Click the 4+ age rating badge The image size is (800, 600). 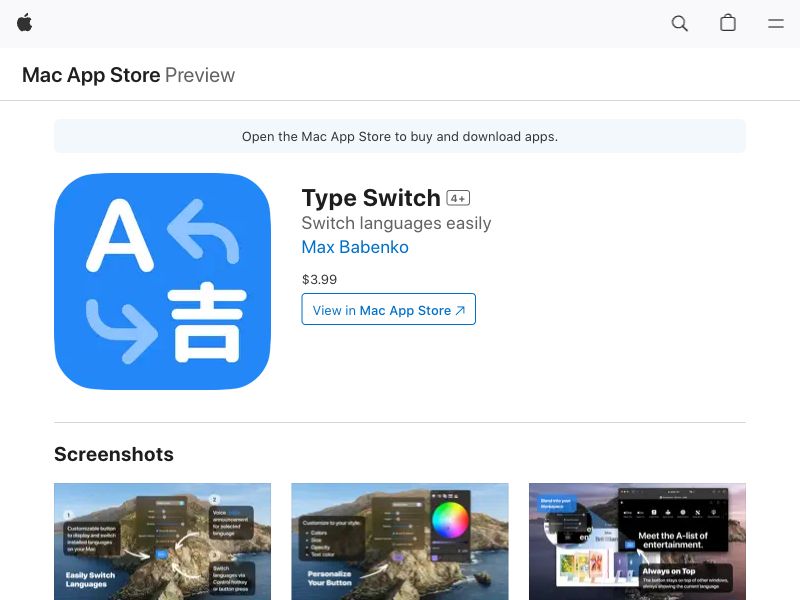(x=458, y=198)
